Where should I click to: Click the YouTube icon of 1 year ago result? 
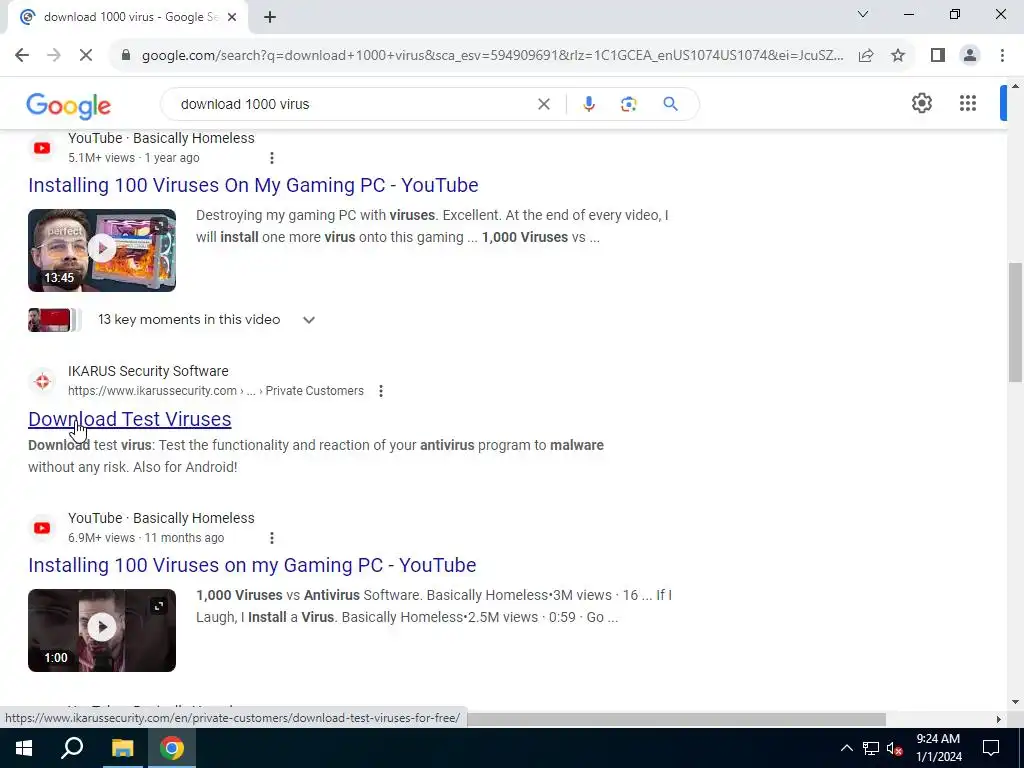coord(42,148)
